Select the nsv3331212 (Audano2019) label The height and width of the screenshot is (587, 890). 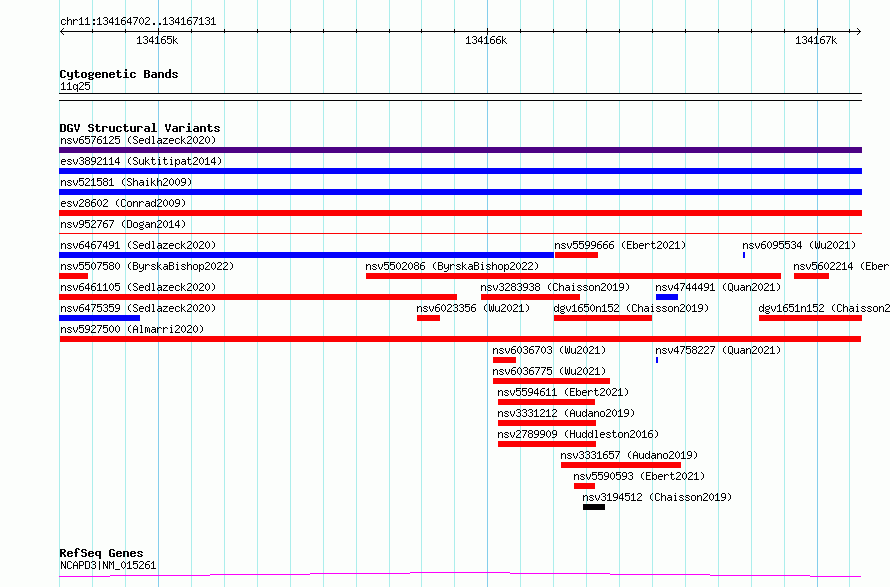coord(566,413)
